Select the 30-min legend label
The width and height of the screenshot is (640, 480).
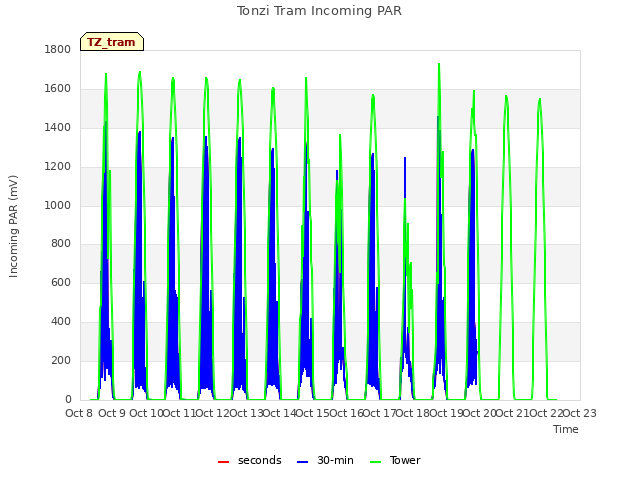click(335, 460)
